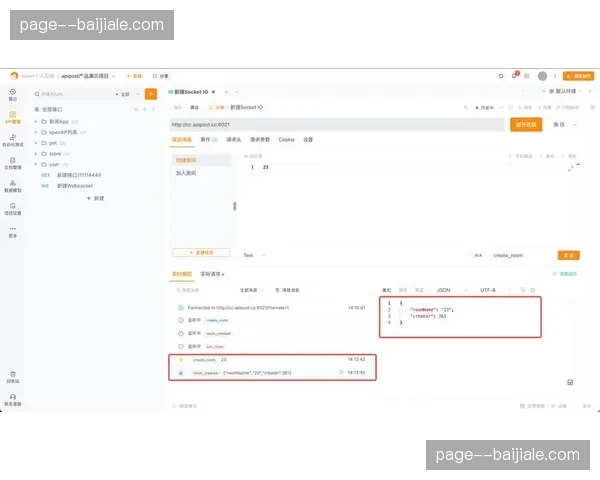
Task: Click the 文档管理 sidebar icon
Action: pyautogui.click(x=13, y=164)
